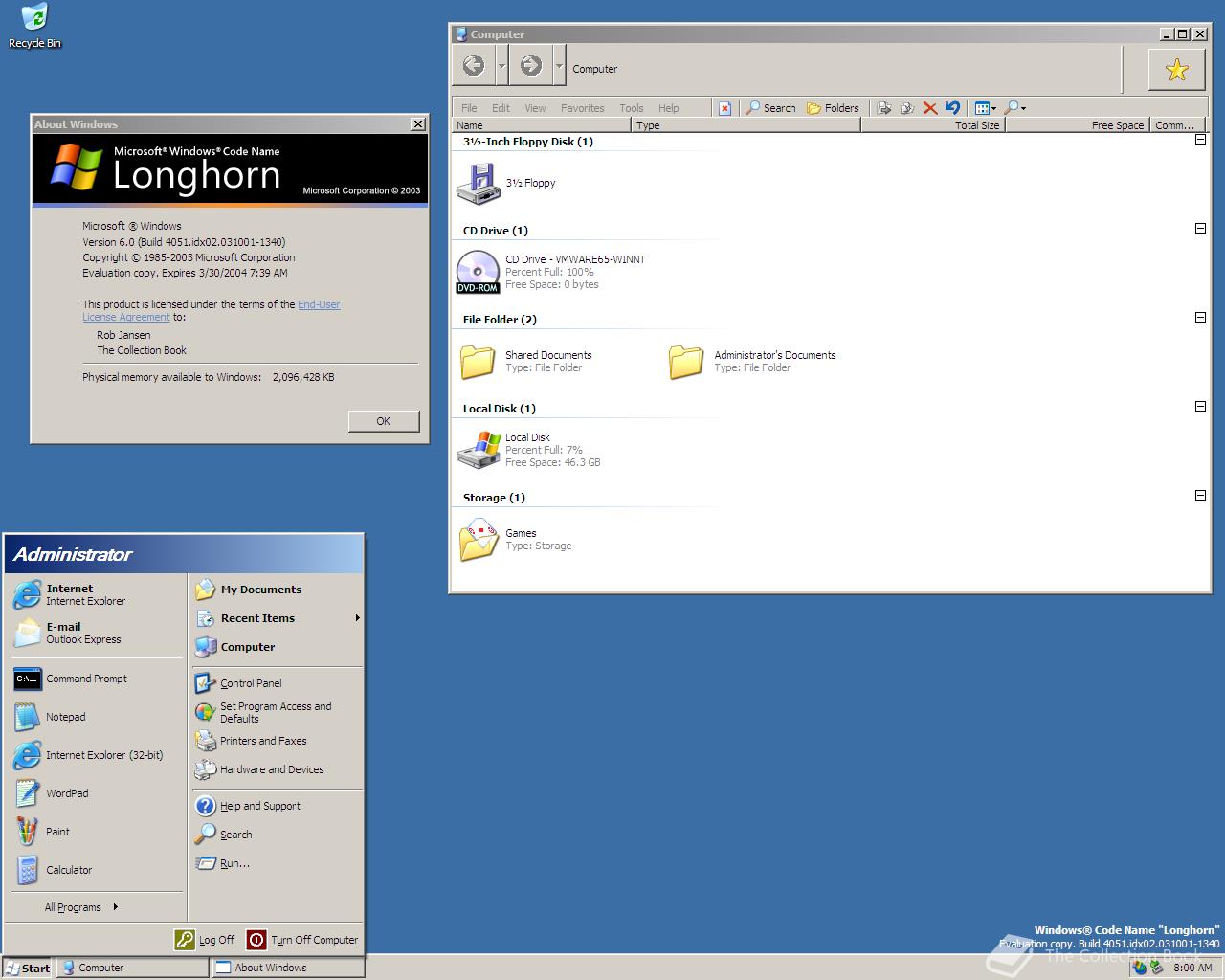1225x980 pixels.
Task: Sort by the Total Size column
Action: (933, 125)
